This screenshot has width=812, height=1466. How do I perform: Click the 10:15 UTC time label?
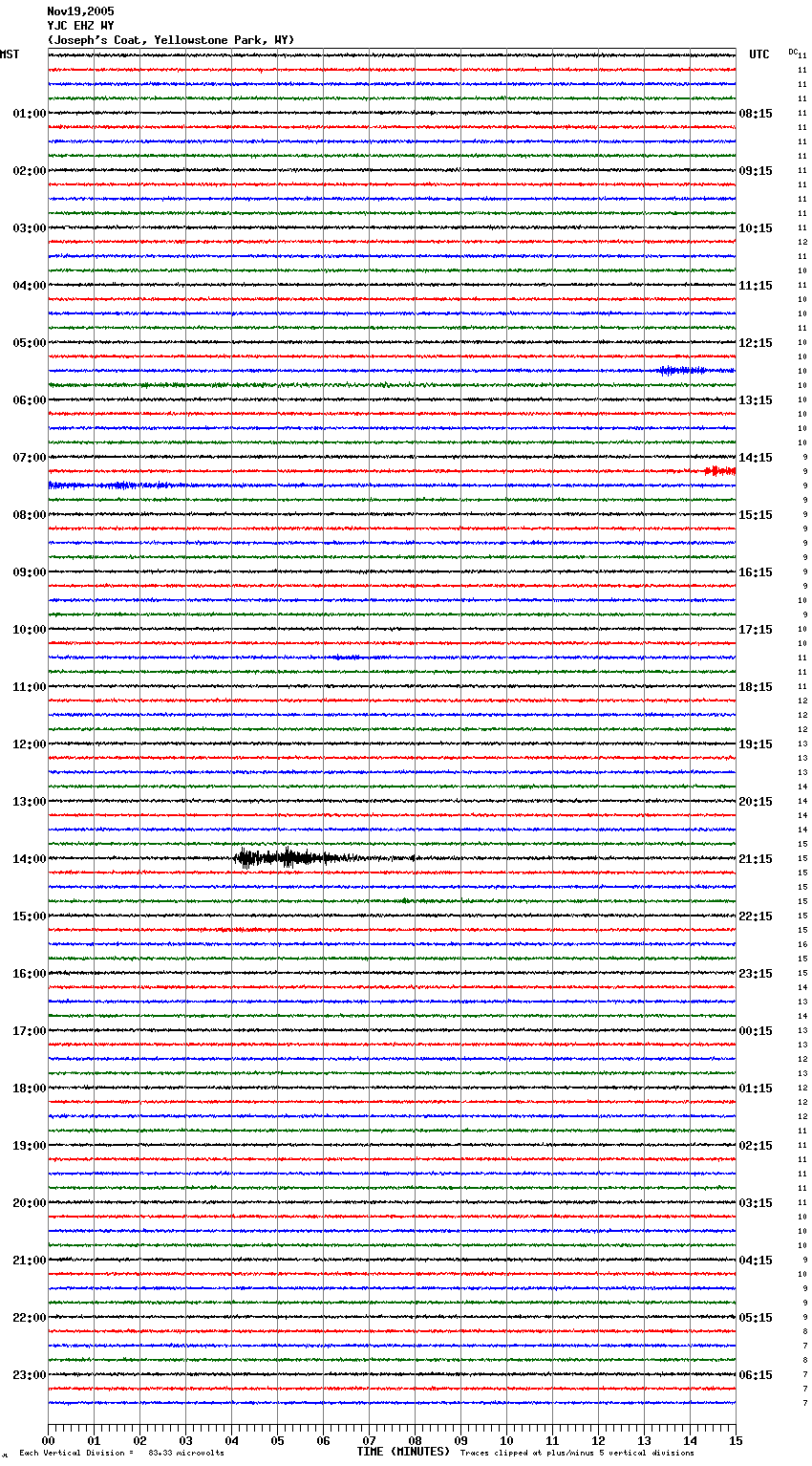[756, 228]
